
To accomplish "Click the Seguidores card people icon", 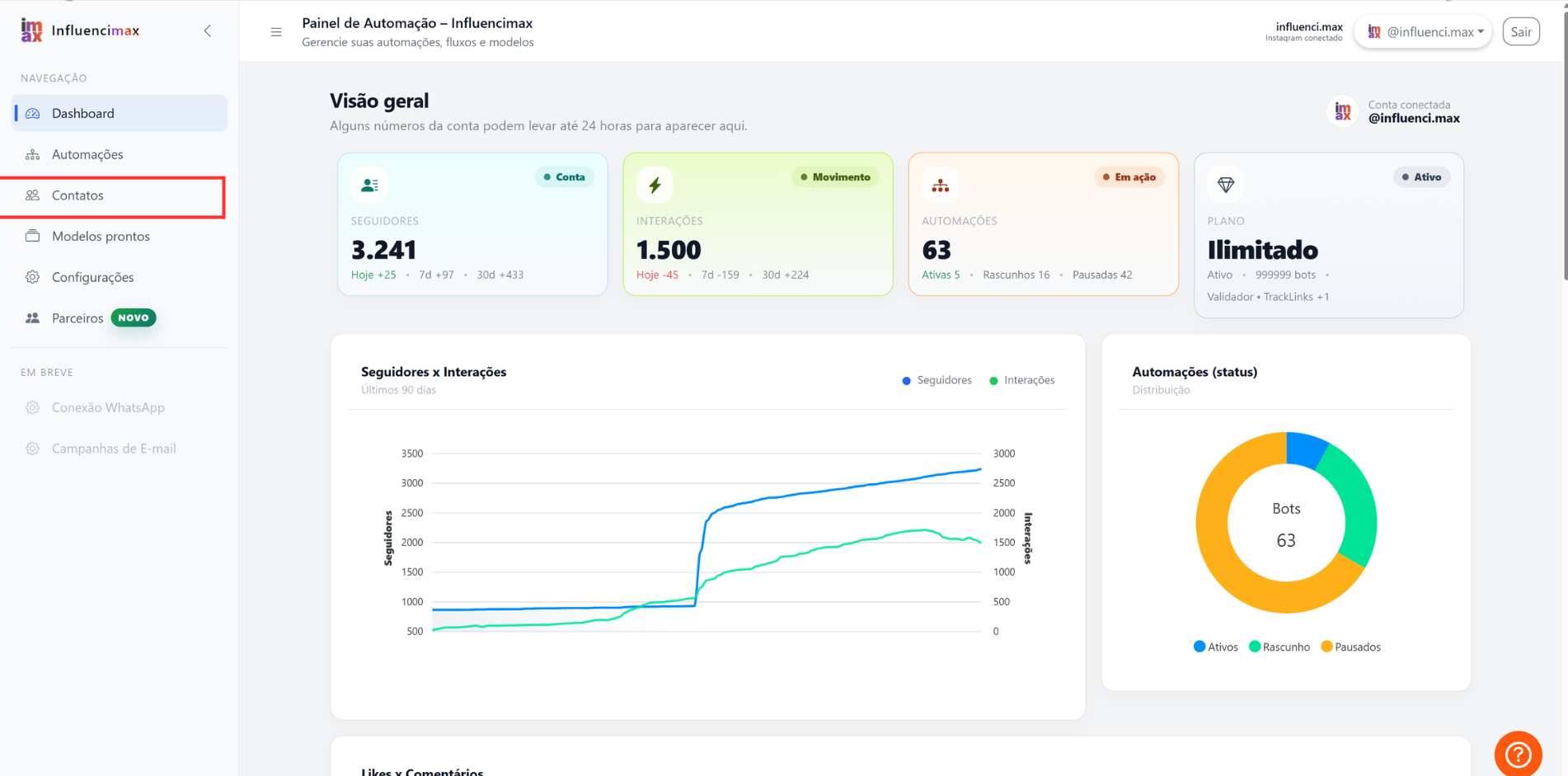I will [x=369, y=185].
